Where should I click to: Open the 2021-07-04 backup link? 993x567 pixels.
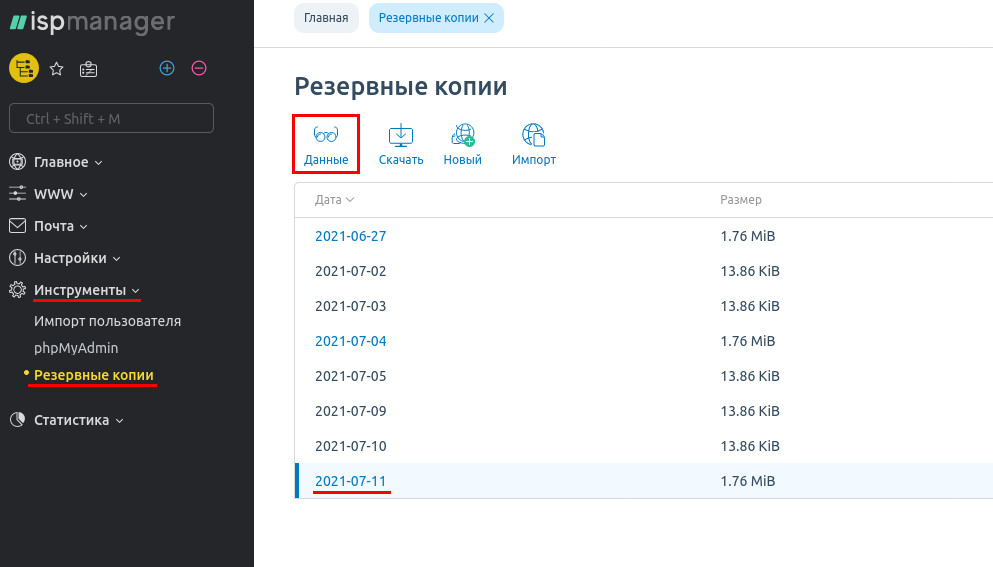pos(350,341)
